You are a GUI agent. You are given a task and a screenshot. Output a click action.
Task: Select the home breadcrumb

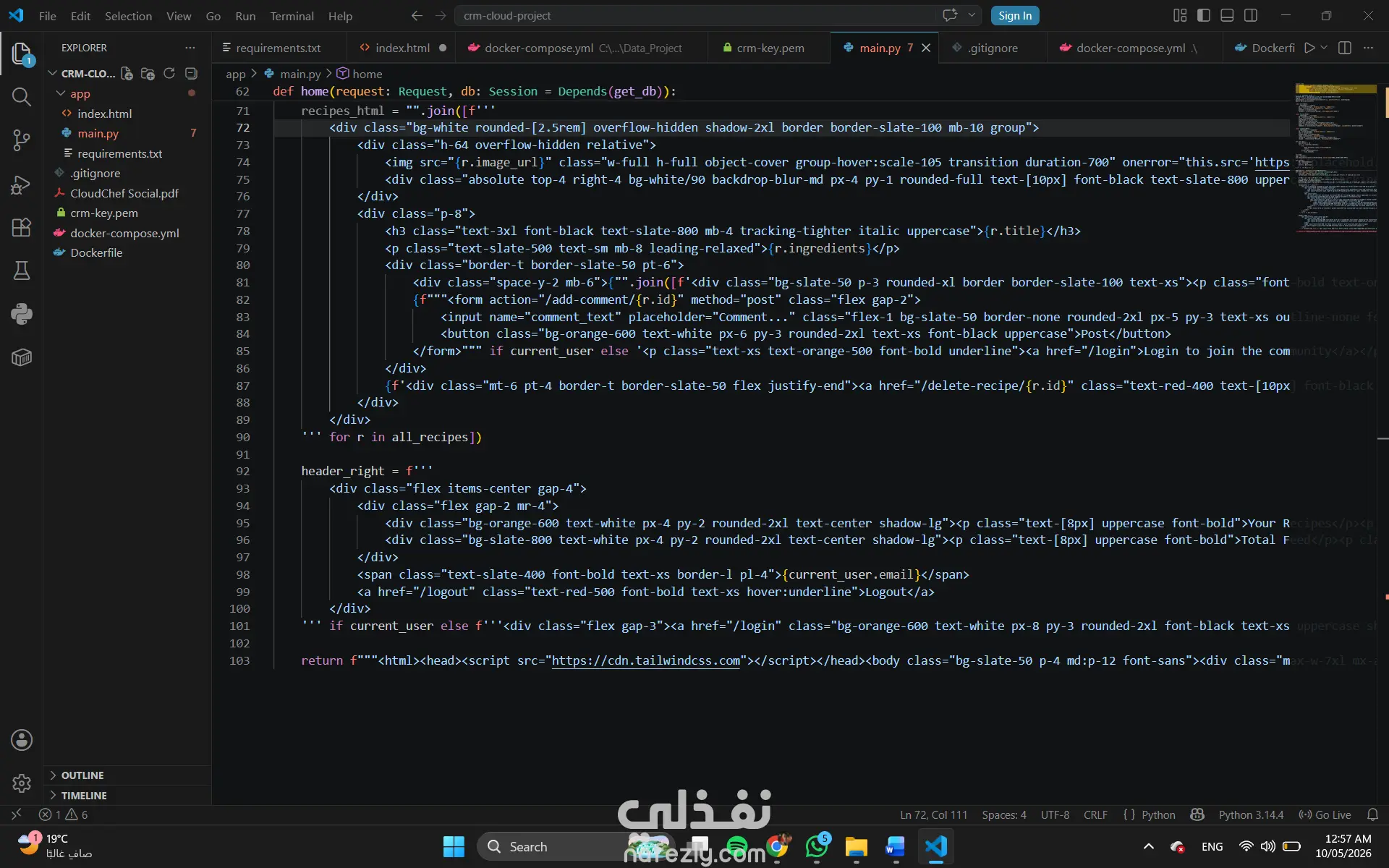(x=360, y=74)
